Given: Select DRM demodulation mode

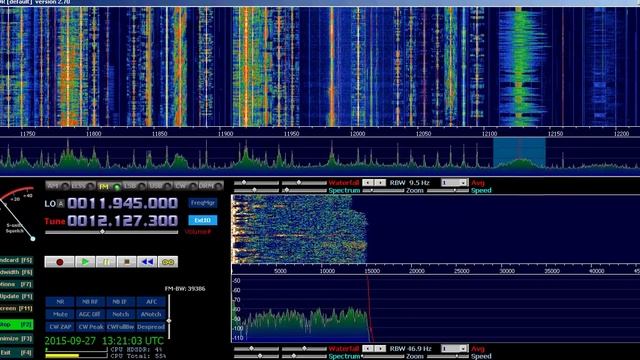Looking at the screenshot, I should [x=211, y=186].
